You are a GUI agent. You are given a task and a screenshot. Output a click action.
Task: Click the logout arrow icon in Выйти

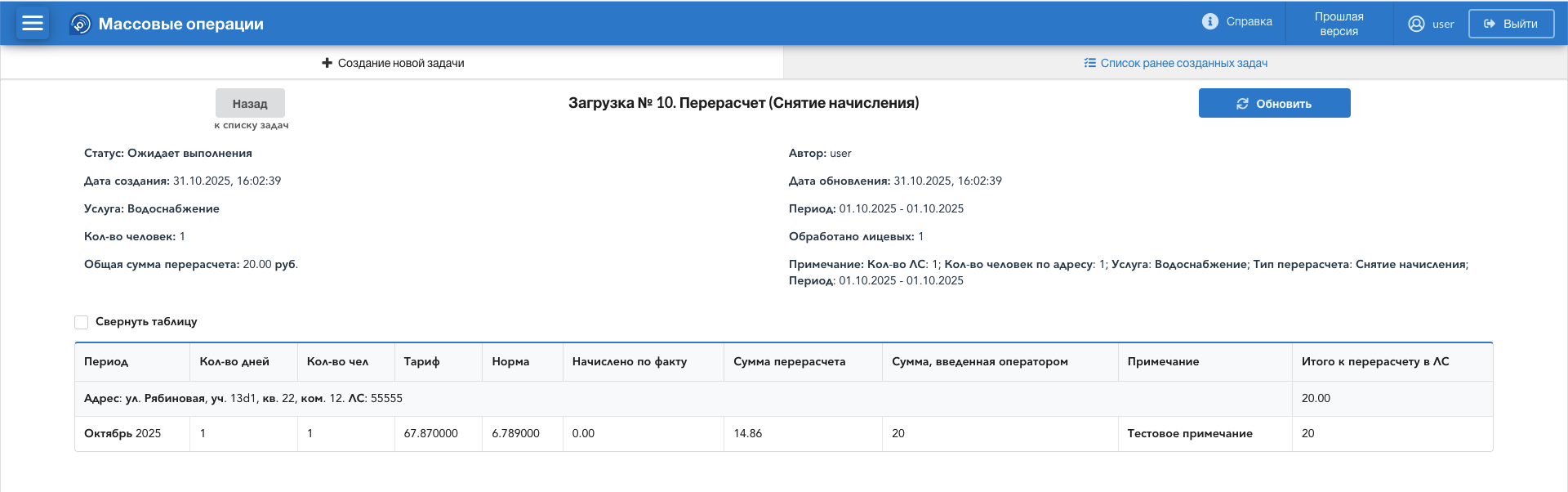click(1490, 24)
